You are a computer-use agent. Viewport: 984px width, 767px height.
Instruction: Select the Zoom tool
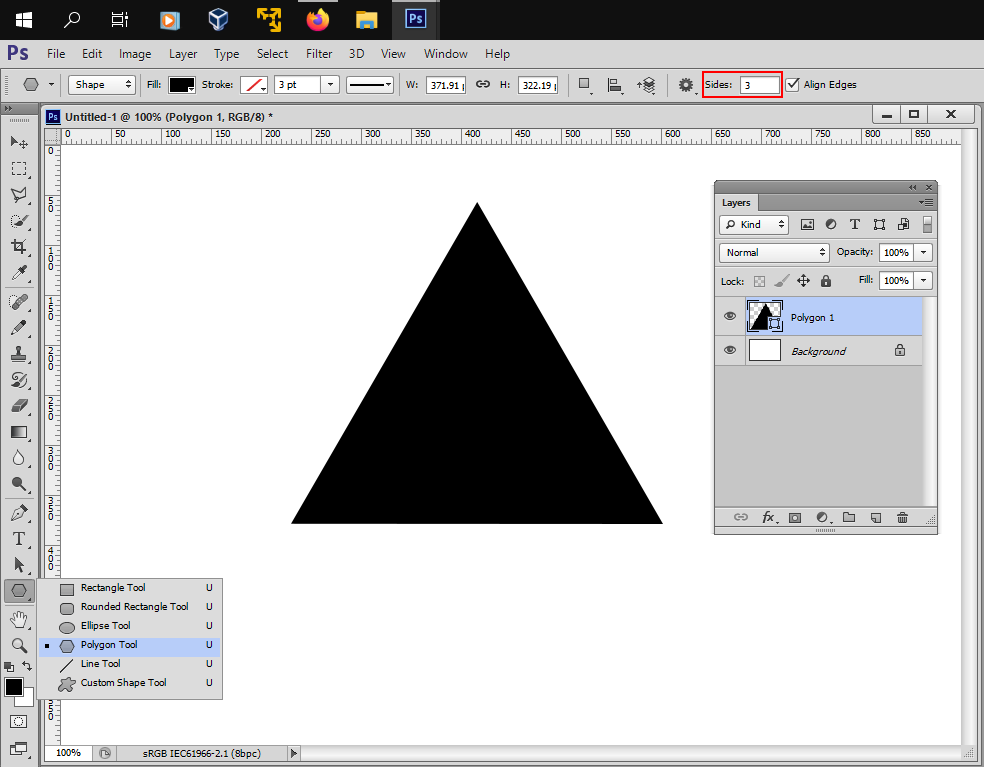point(19,645)
